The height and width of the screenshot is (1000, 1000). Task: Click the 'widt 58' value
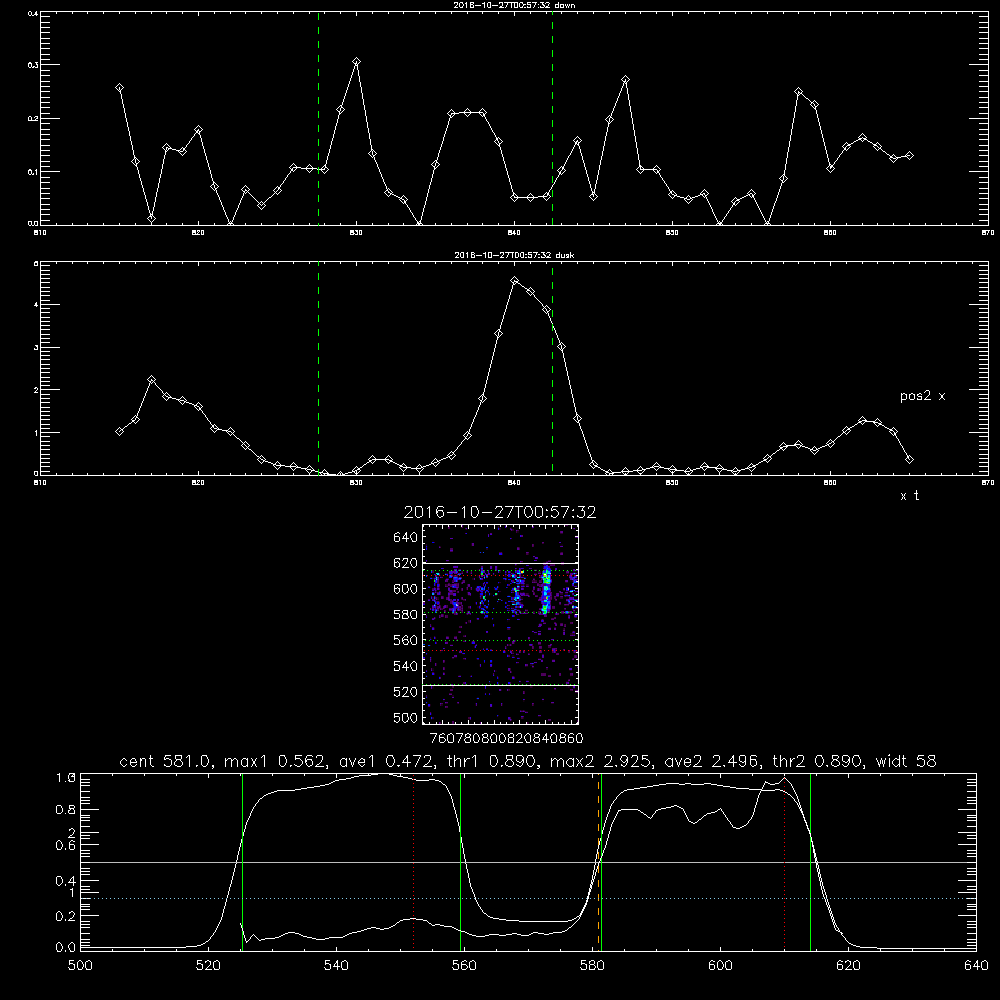tap(906, 761)
